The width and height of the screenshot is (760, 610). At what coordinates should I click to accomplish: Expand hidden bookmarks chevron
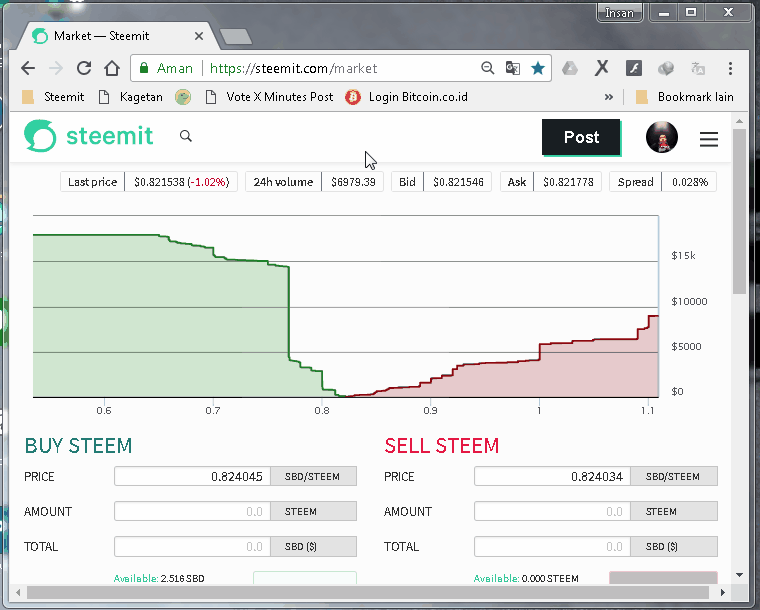(x=609, y=97)
